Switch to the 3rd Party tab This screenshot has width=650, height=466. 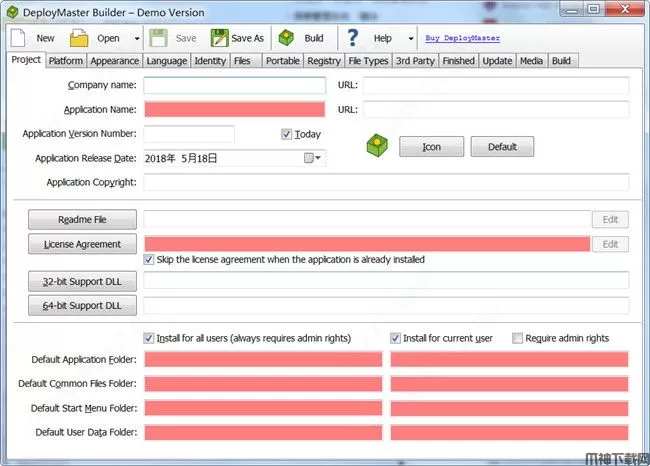tap(415, 61)
